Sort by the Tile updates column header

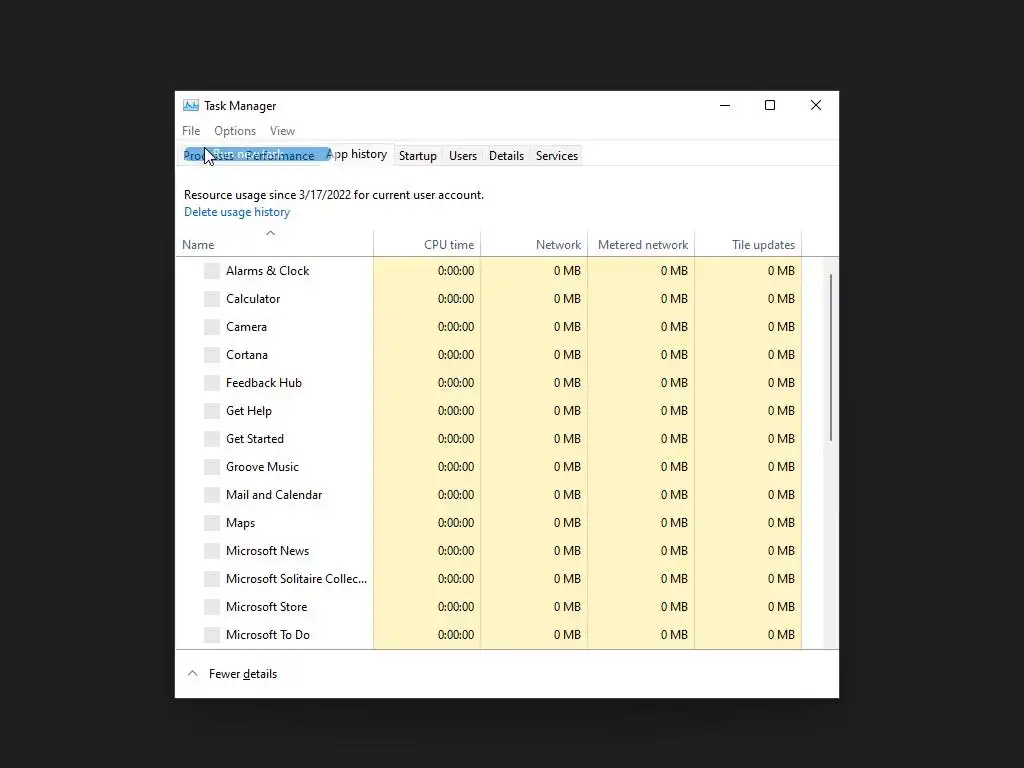point(748,243)
